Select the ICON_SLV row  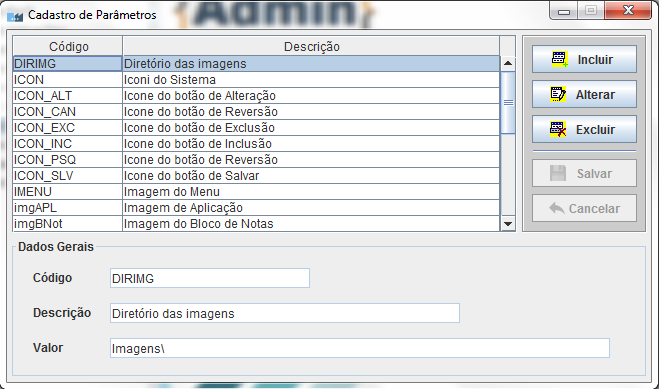coord(256,176)
